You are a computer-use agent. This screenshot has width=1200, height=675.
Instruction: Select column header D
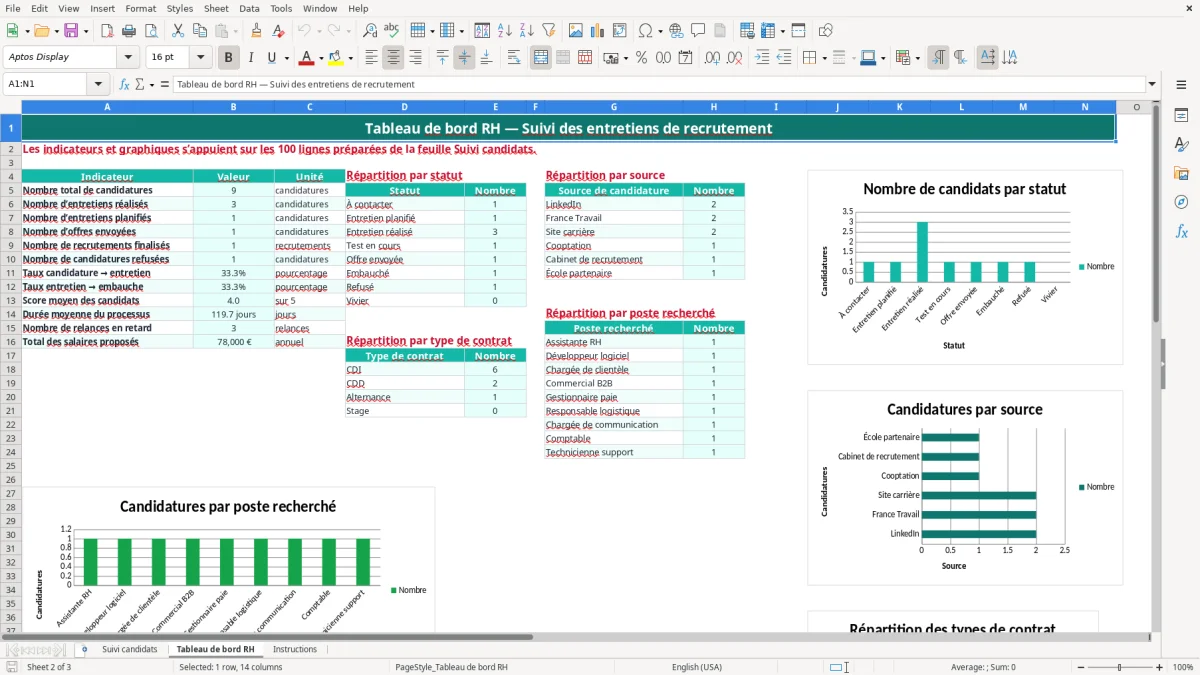click(x=405, y=107)
